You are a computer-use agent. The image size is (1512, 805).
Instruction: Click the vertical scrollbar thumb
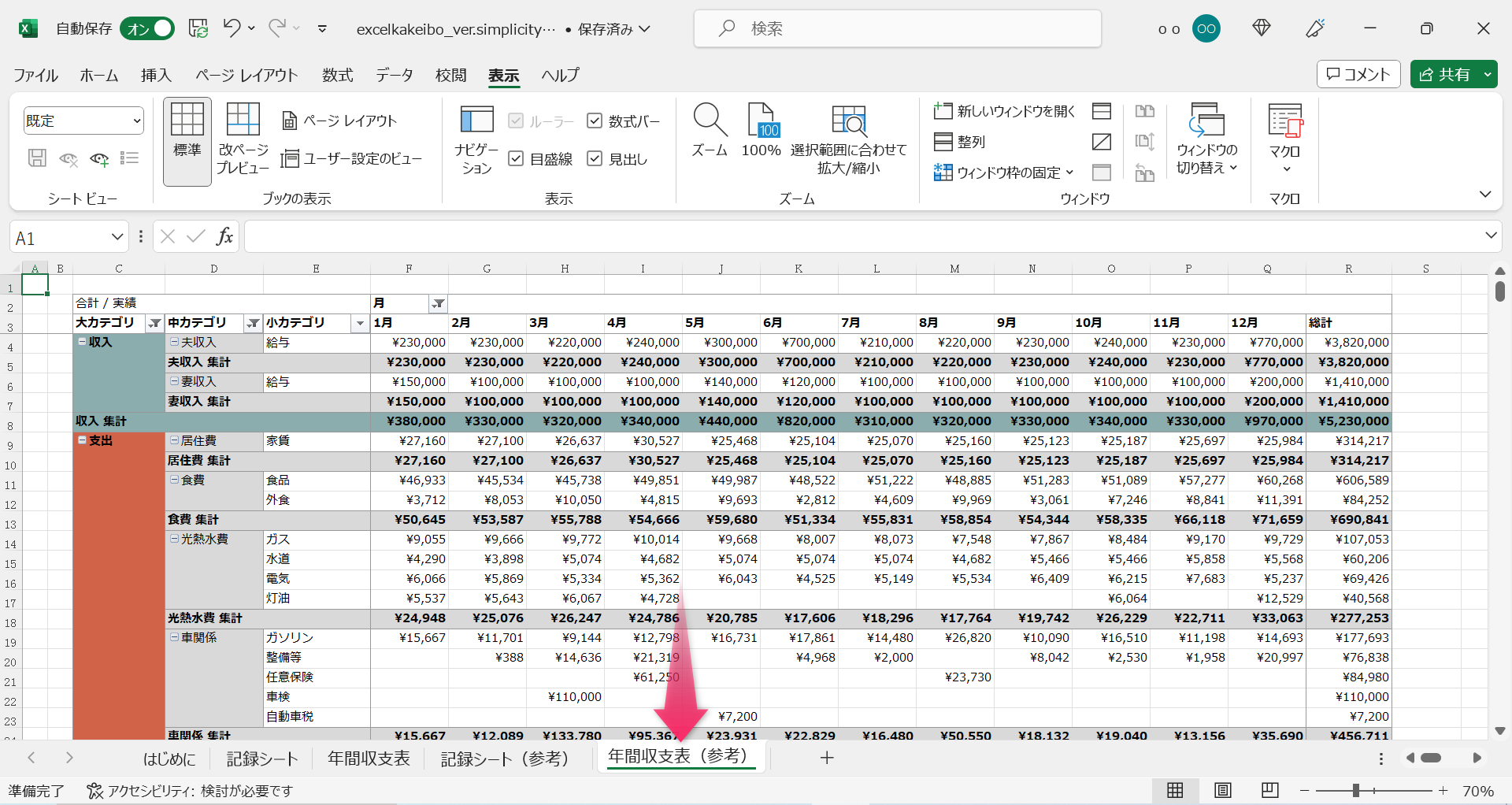[1500, 291]
